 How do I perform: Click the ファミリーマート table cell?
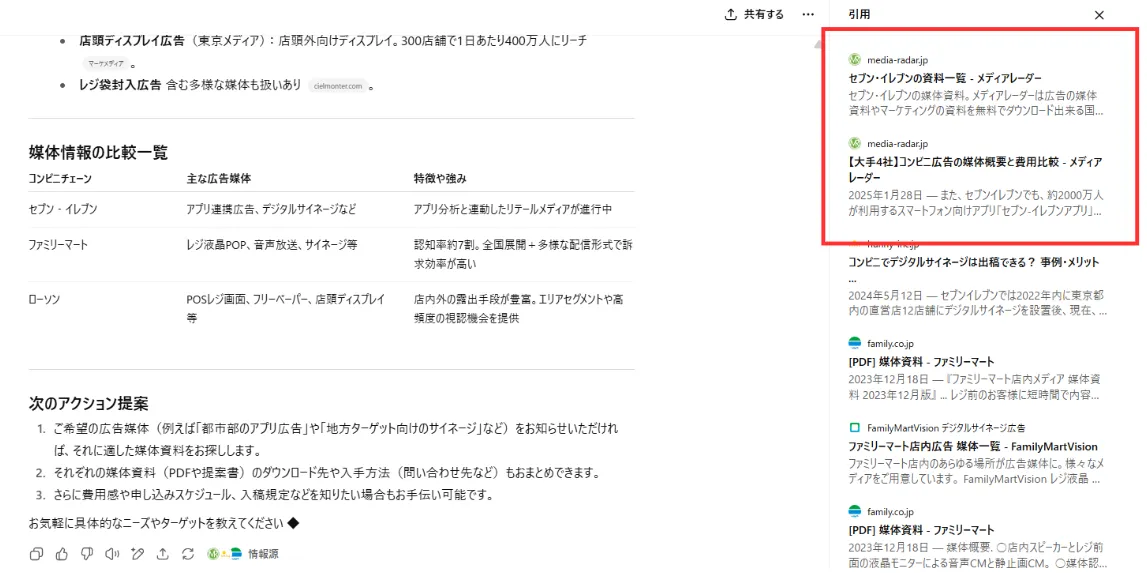(59, 244)
